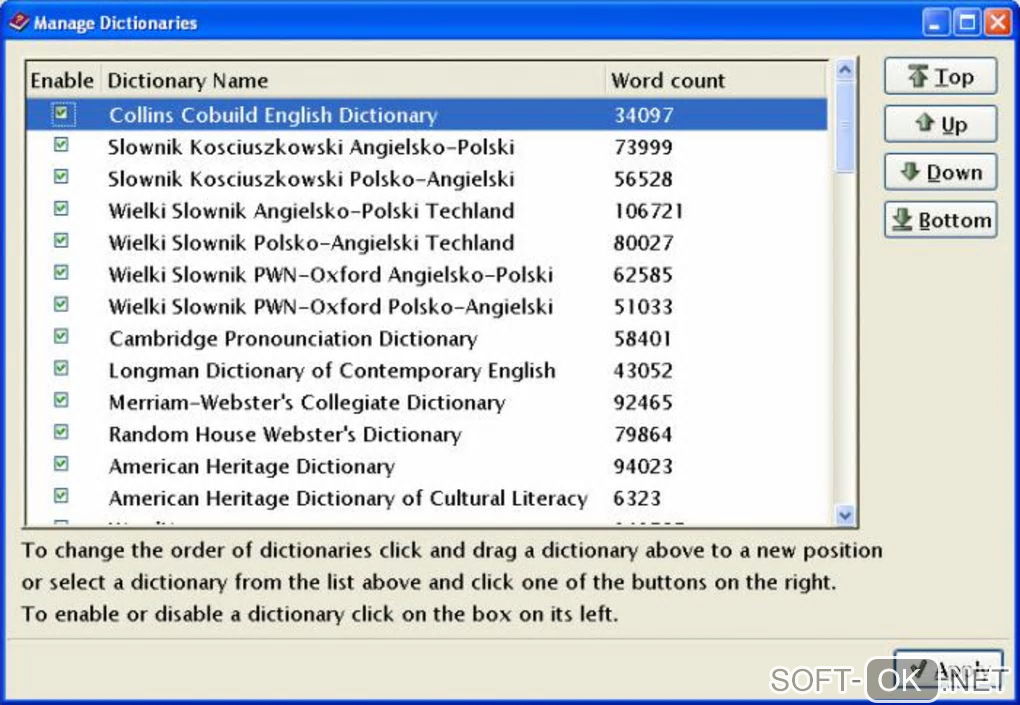The width and height of the screenshot is (1020, 705).
Task: Select Wielki Slownik Angielsko-Polski Techland name
Action: pyautogui.click(x=311, y=211)
